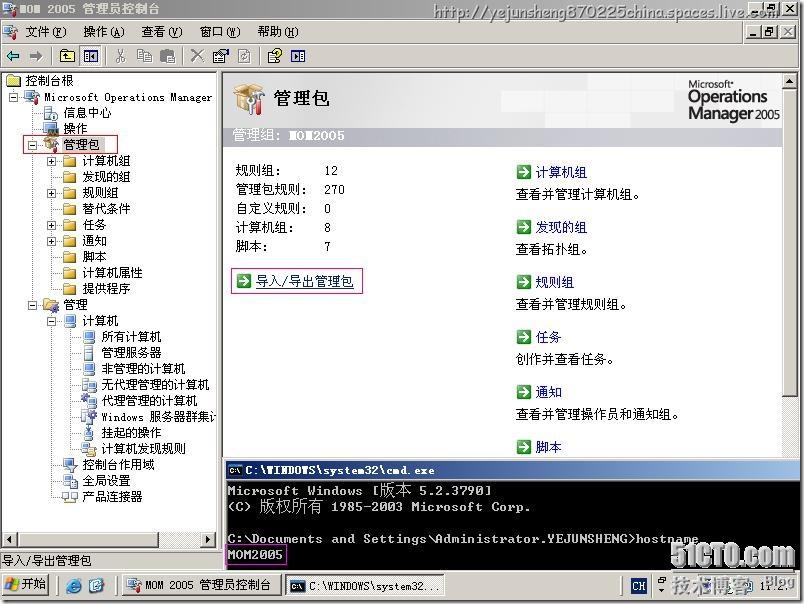Select 计算机发现规则 in the tree
The height and width of the screenshot is (604, 804).
coord(144,448)
